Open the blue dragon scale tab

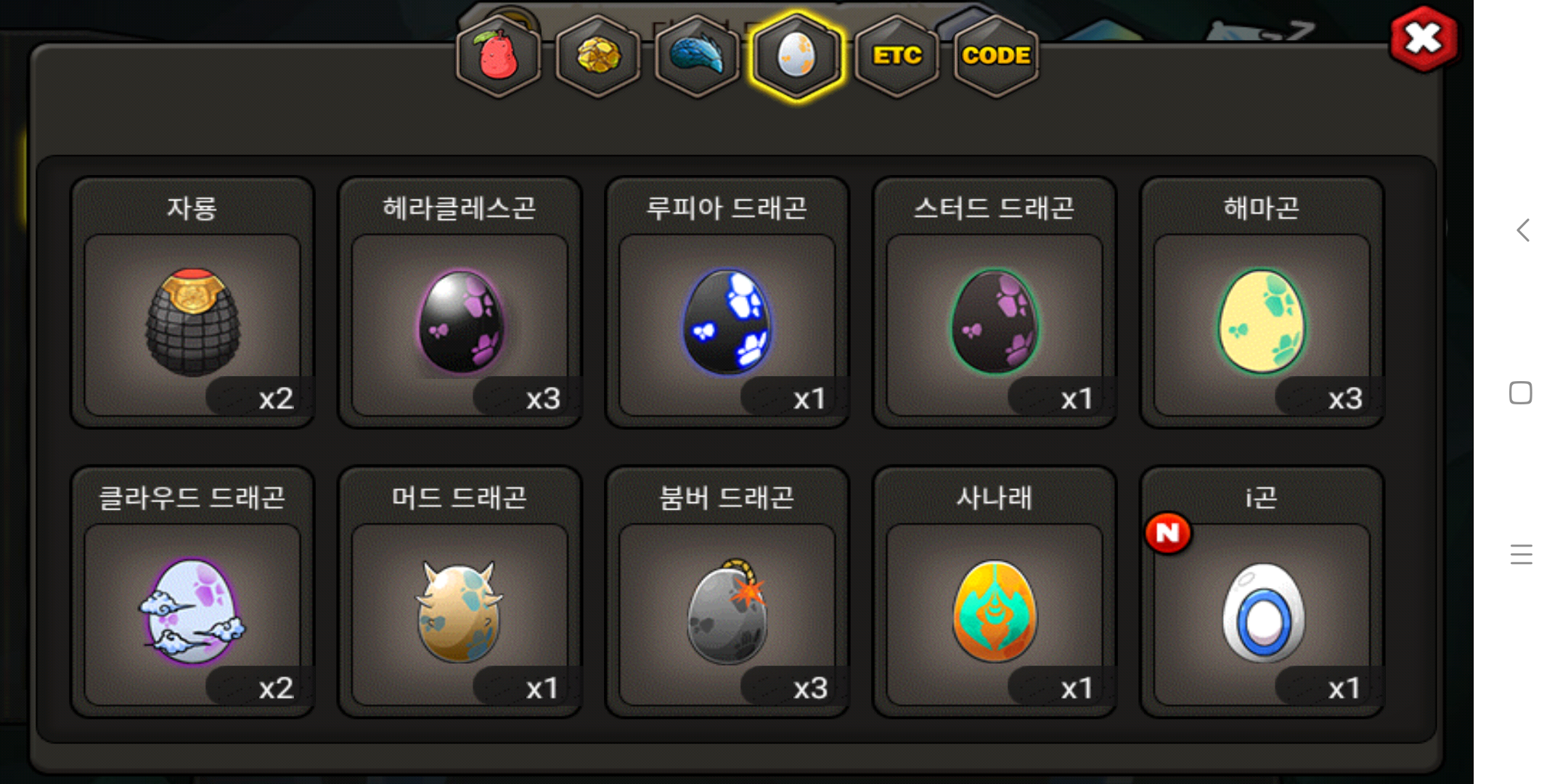pos(697,55)
